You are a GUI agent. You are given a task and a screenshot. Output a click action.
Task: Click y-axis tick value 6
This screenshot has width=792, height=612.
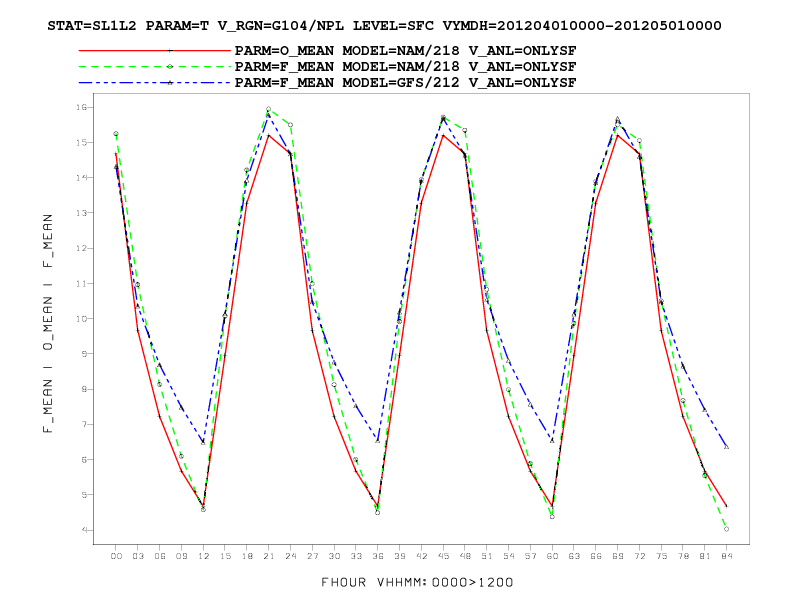pos(83,460)
